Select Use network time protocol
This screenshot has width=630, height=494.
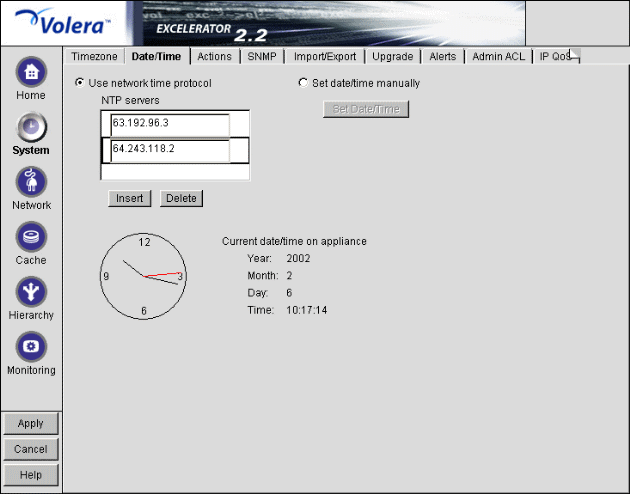(x=80, y=83)
